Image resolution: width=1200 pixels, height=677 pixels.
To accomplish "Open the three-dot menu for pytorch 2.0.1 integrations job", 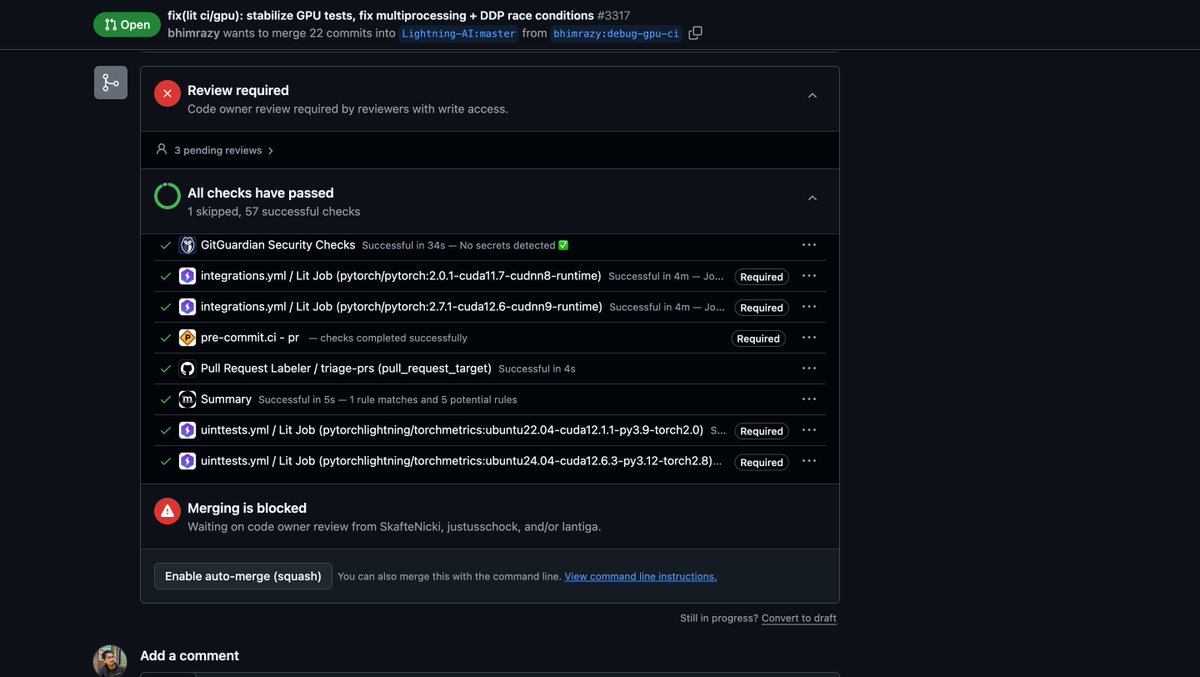I will point(809,276).
